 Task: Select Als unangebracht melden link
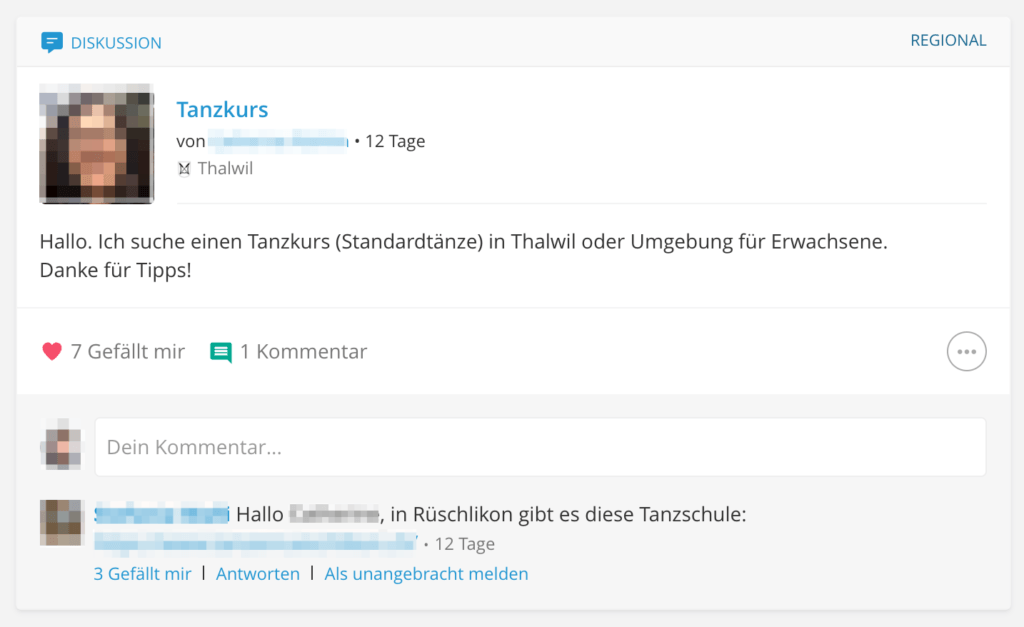point(426,573)
